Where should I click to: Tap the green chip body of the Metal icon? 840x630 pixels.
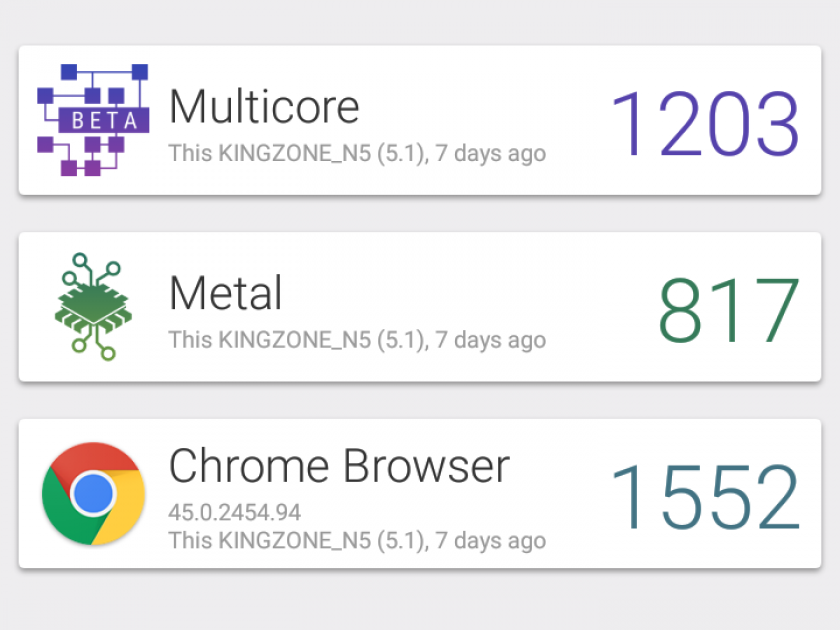tap(93, 304)
